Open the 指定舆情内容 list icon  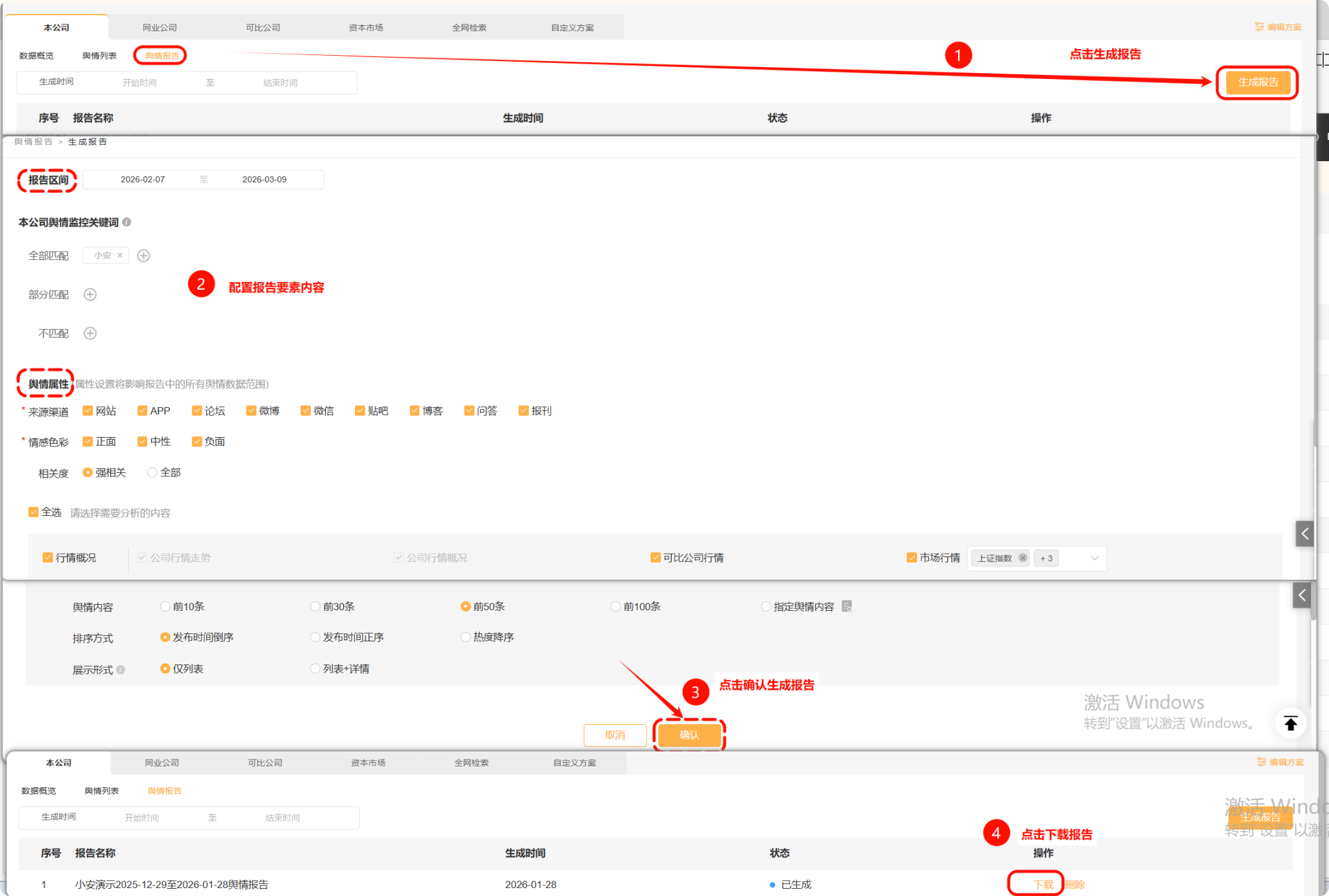click(x=847, y=606)
